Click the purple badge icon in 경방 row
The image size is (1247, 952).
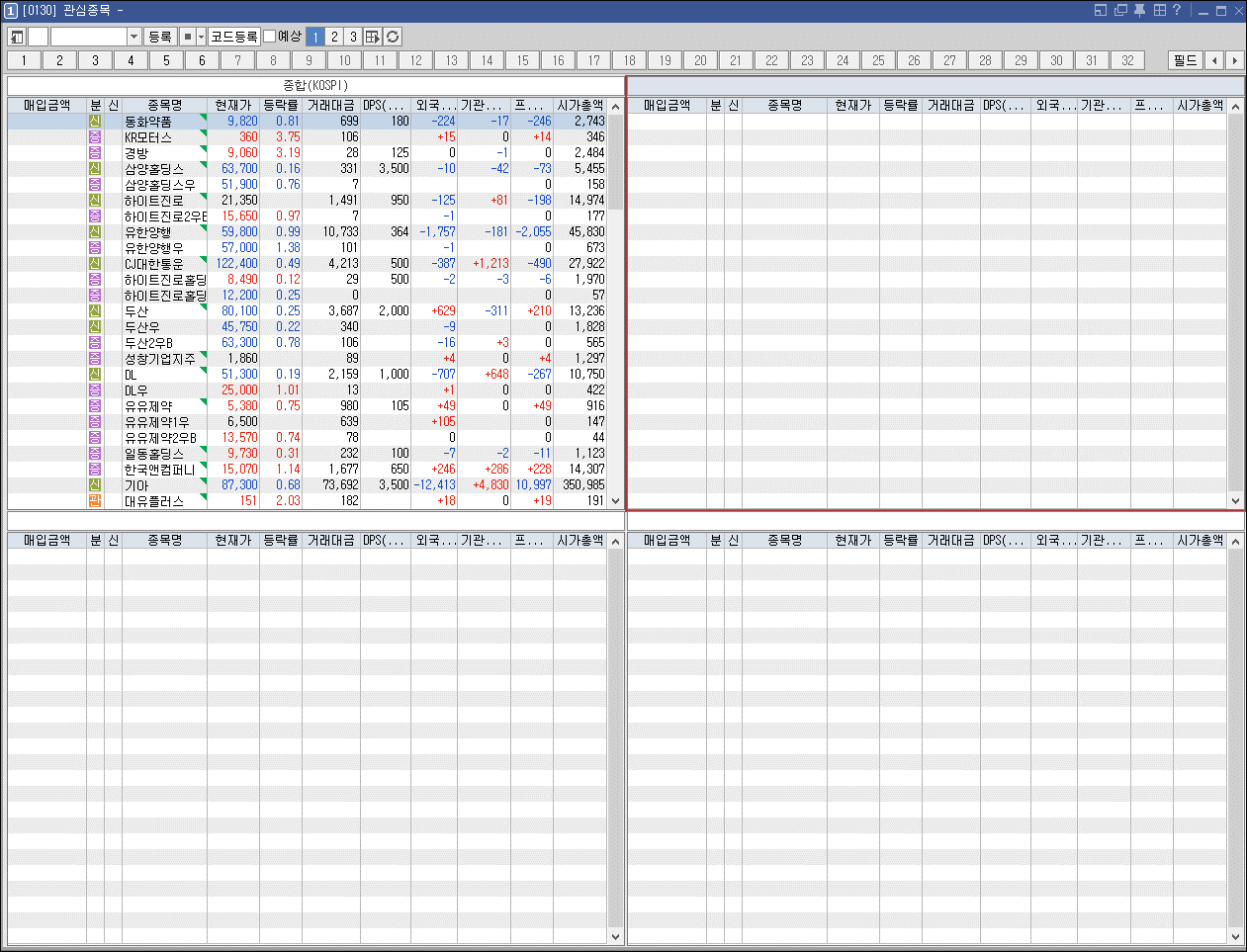tap(95, 152)
